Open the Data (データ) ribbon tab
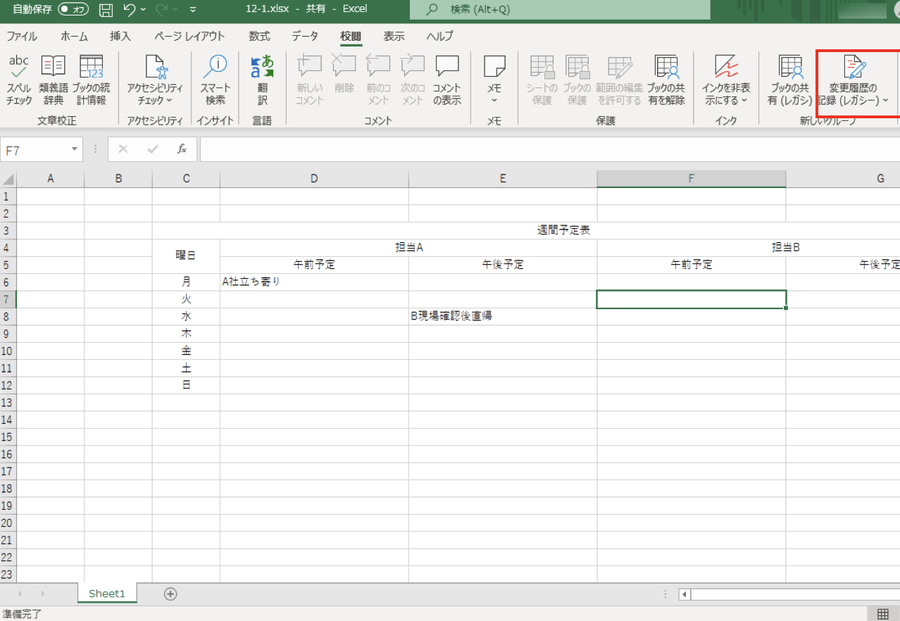The width and height of the screenshot is (900, 621). [x=305, y=36]
